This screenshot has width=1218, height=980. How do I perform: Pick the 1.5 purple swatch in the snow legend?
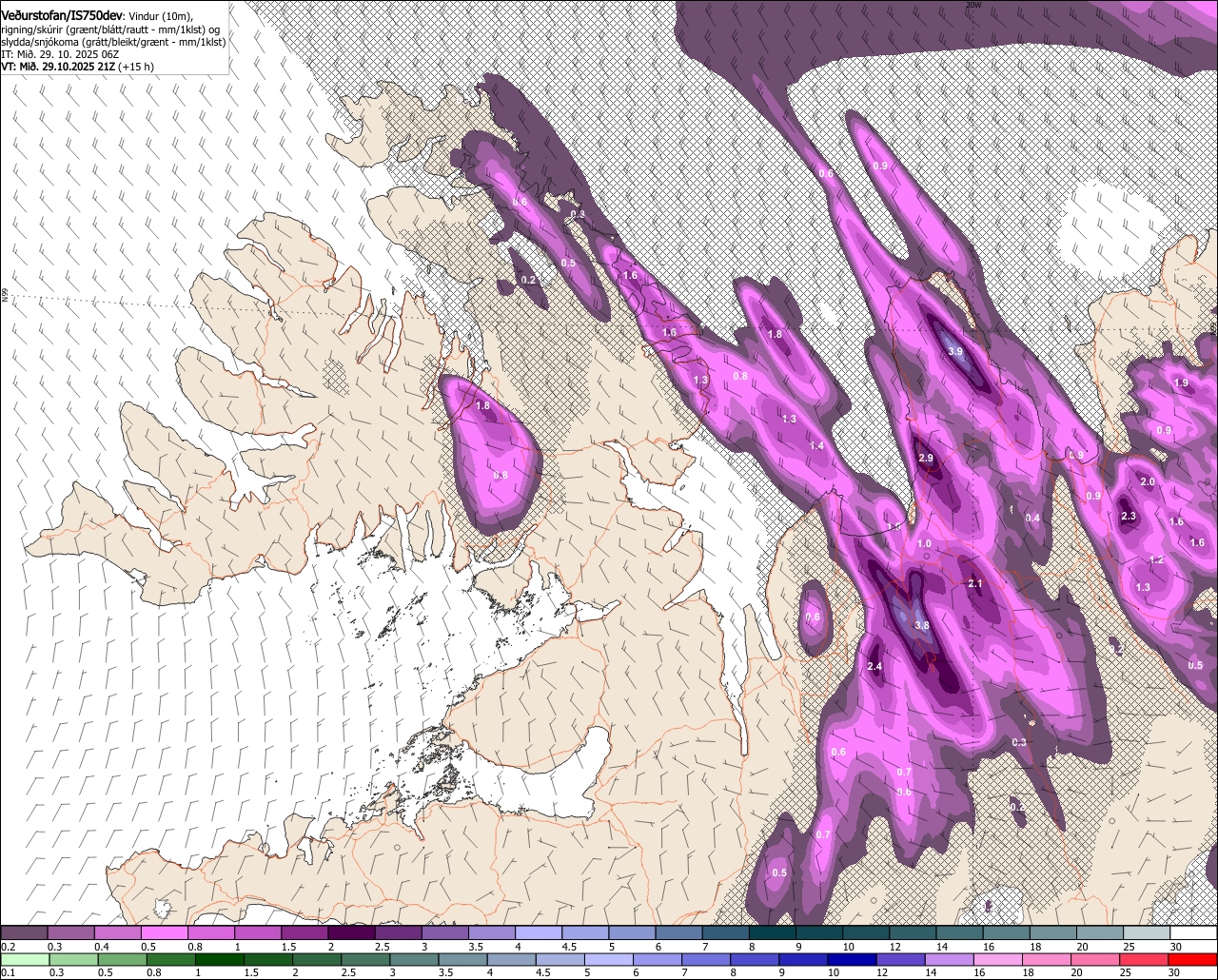pos(304,932)
